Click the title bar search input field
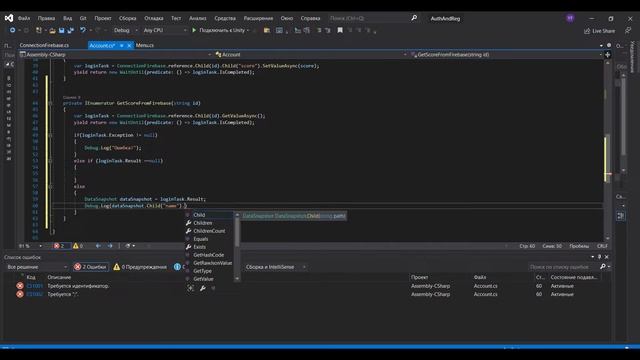This screenshot has height=360, width=640. point(368,18)
